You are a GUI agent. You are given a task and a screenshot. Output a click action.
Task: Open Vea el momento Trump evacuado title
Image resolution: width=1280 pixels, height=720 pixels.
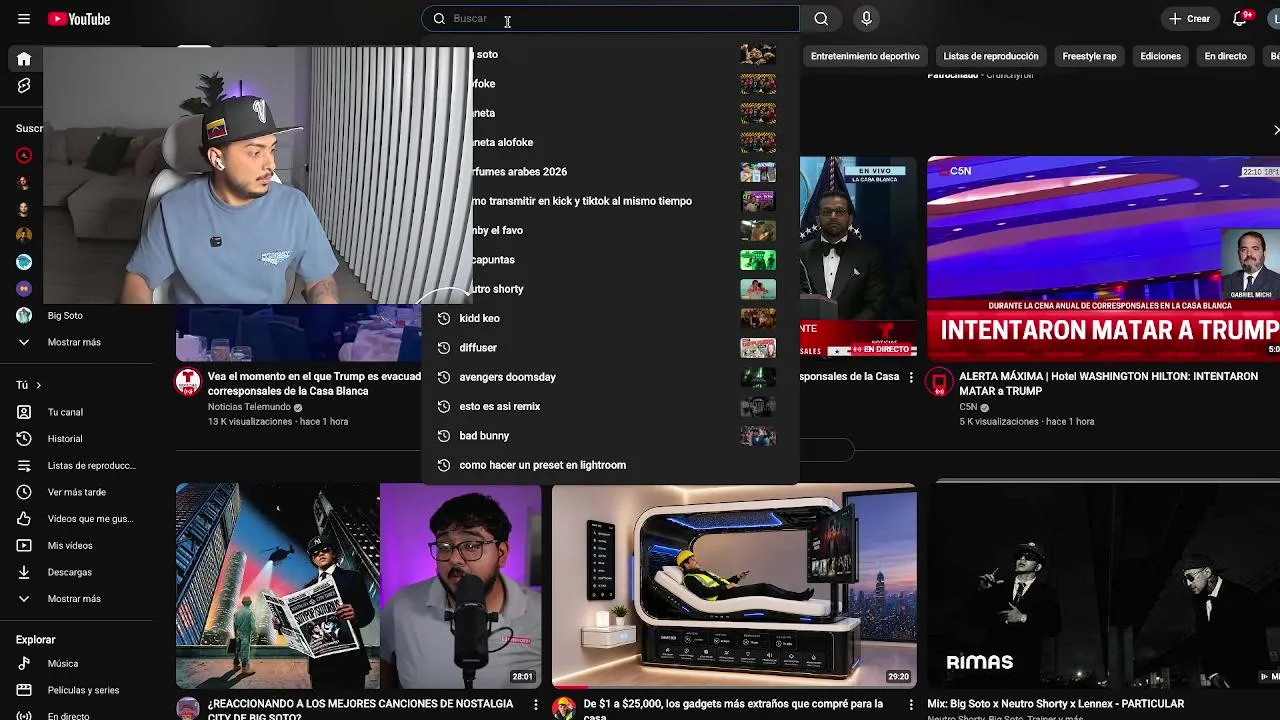click(314, 383)
